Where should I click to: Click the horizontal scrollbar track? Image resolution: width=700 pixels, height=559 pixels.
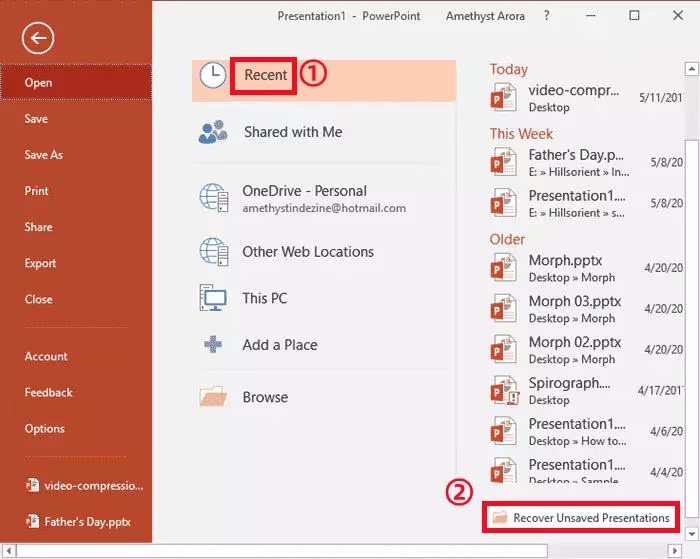coord(607,551)
